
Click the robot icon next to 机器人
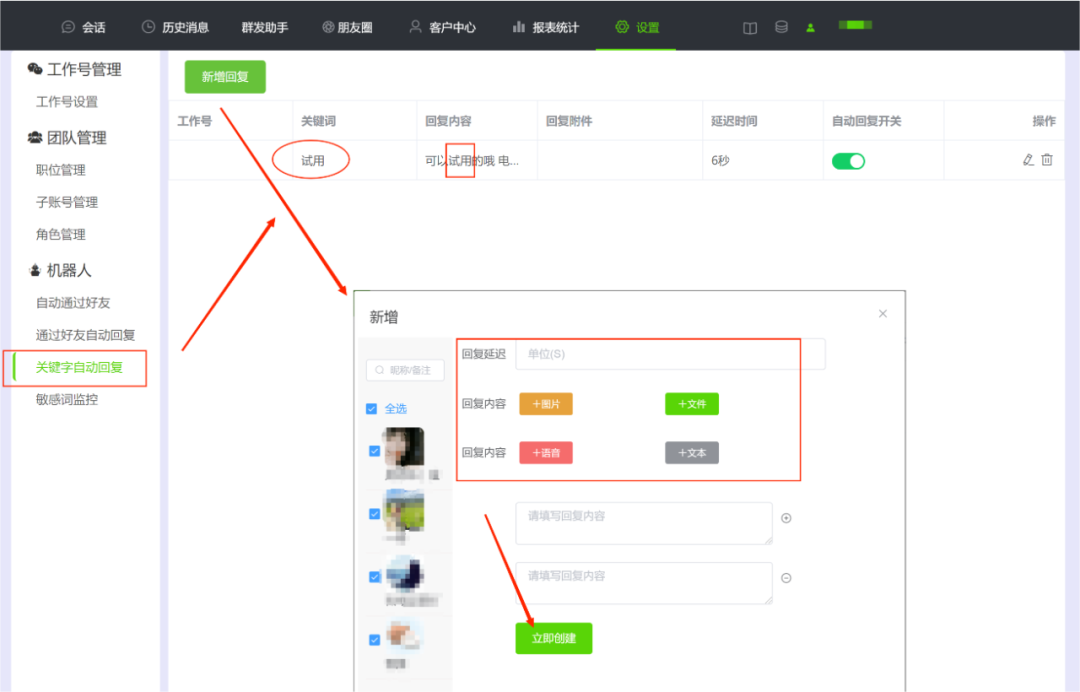click(33, 270)
